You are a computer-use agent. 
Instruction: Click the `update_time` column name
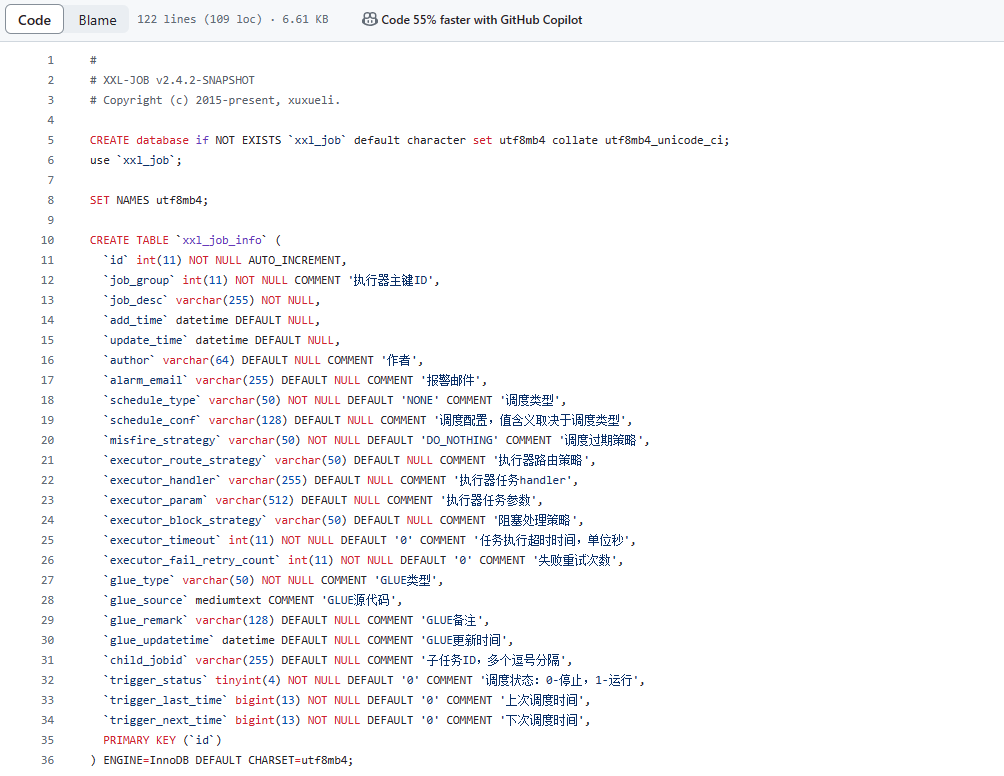click(146, 340)
